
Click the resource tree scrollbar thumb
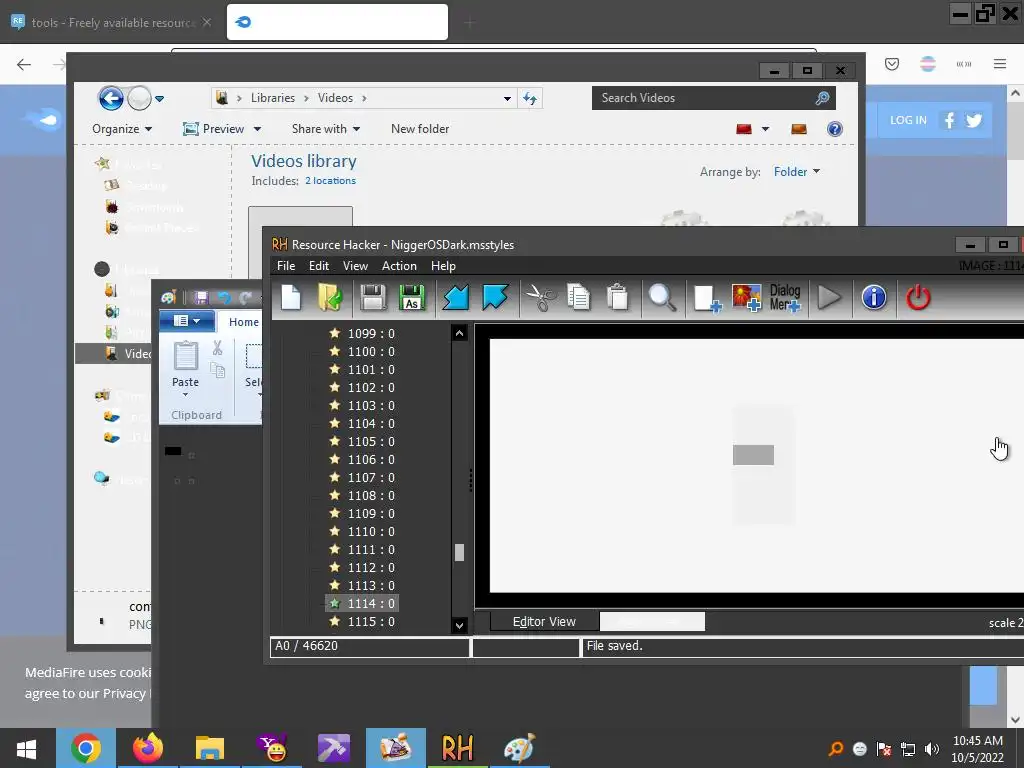point(459,552)
